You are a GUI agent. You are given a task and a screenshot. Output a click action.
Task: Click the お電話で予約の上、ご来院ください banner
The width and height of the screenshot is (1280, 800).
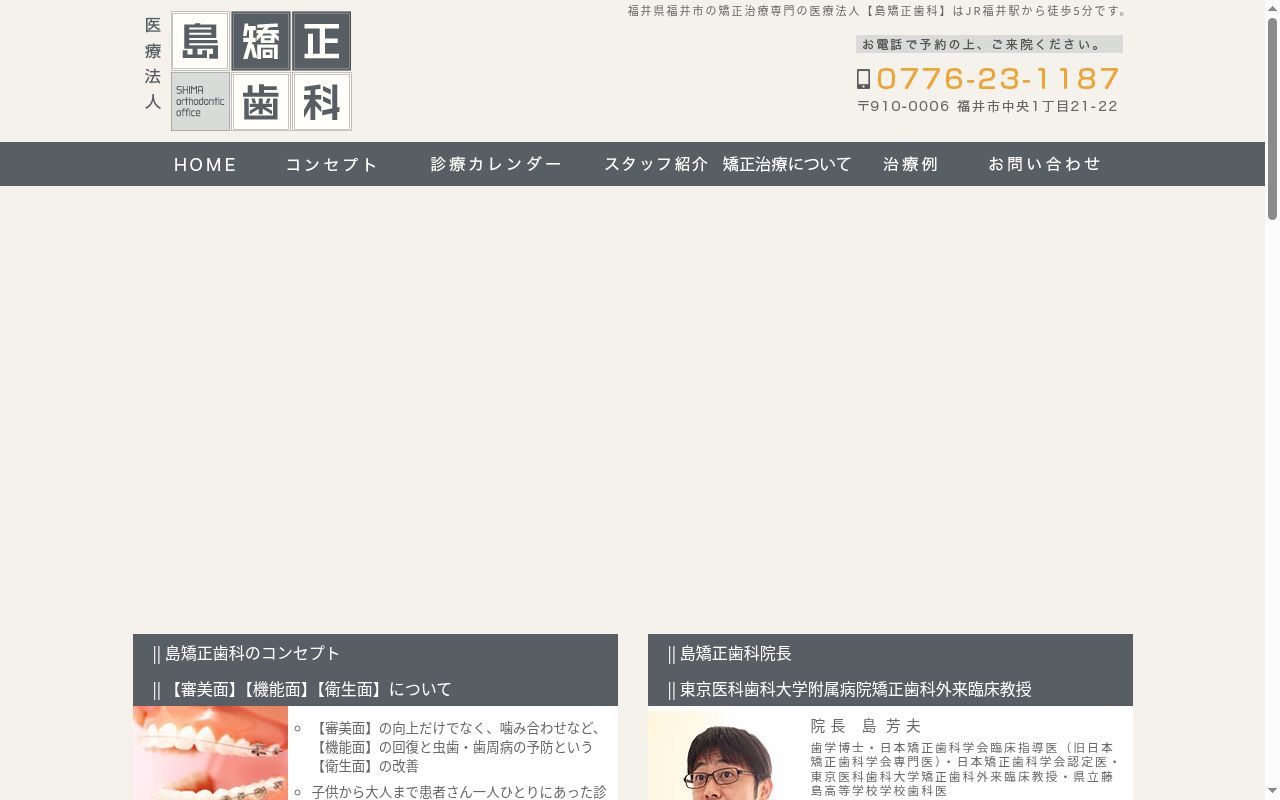pos(989,44)
